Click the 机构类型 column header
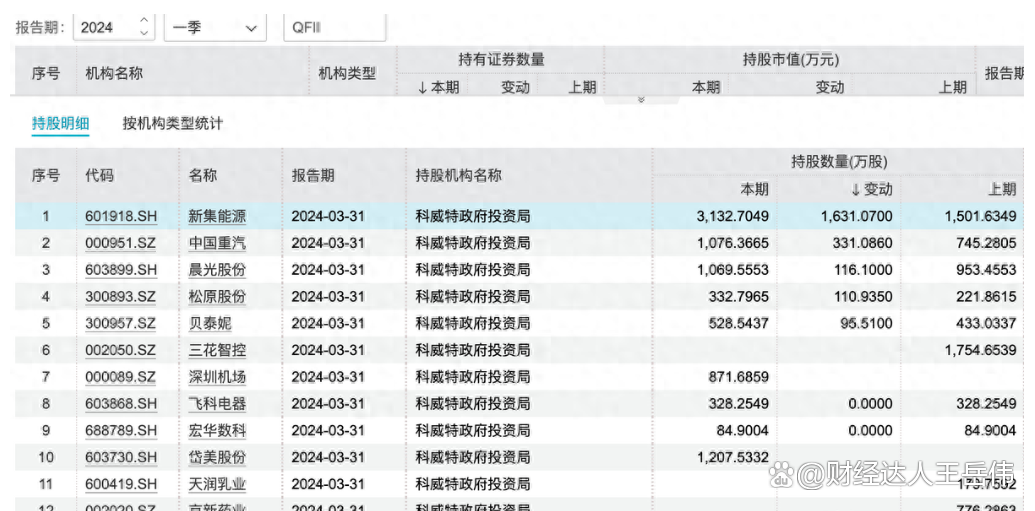 point(347,73)
